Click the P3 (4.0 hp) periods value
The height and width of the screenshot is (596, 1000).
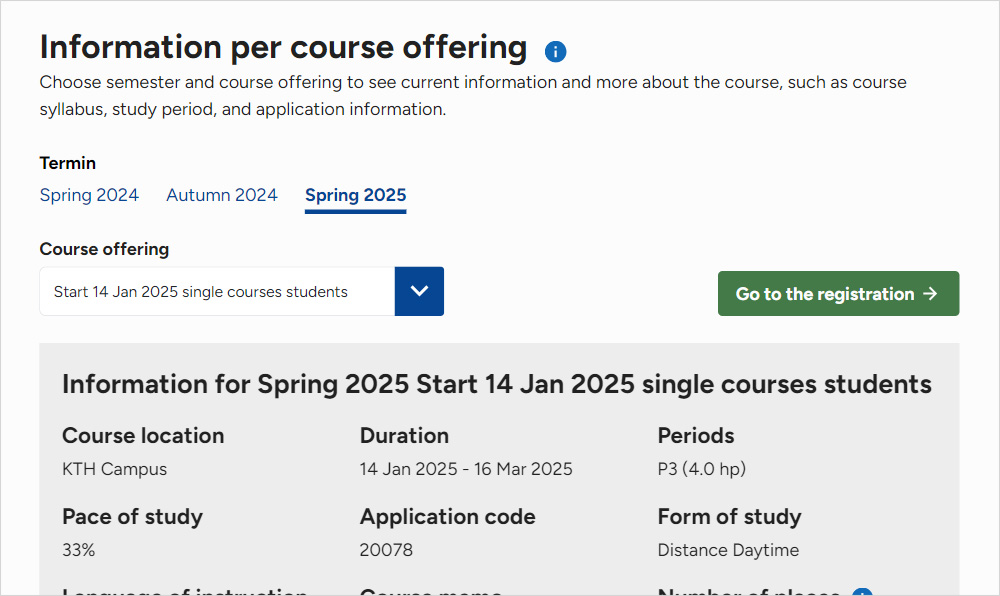point(701,469)
